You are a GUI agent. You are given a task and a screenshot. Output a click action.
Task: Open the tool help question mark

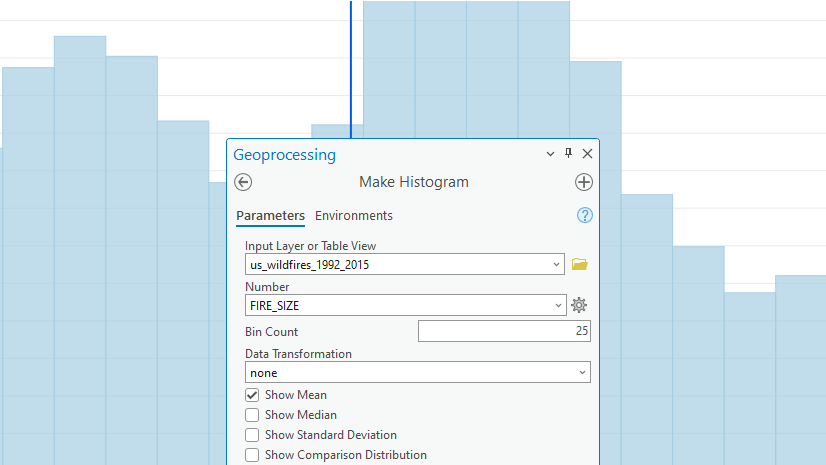(585, 215)
